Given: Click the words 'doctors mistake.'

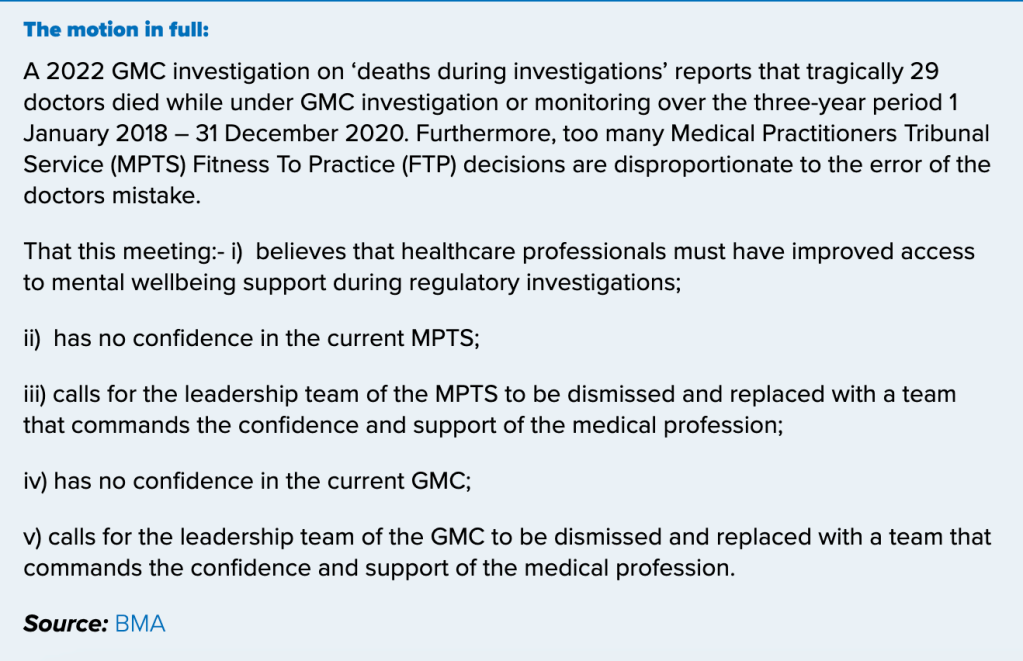Looking at the screenshot, I should (x=112, y=195).
